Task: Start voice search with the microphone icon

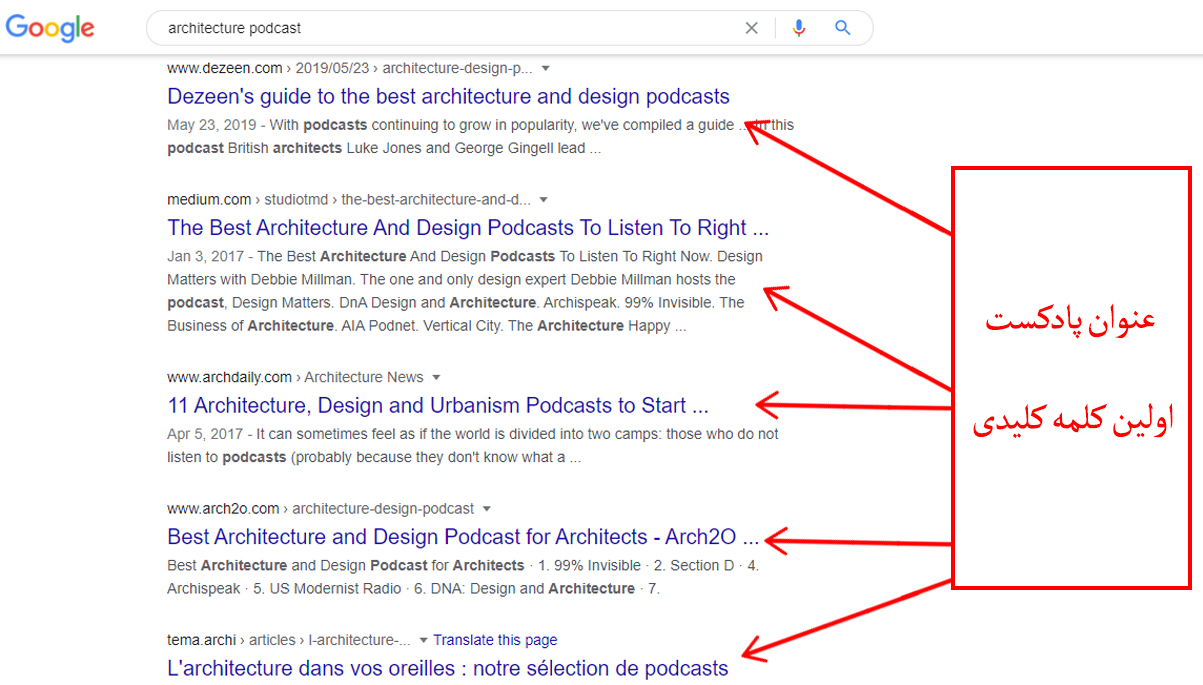Action: click(x=798, y=28)
